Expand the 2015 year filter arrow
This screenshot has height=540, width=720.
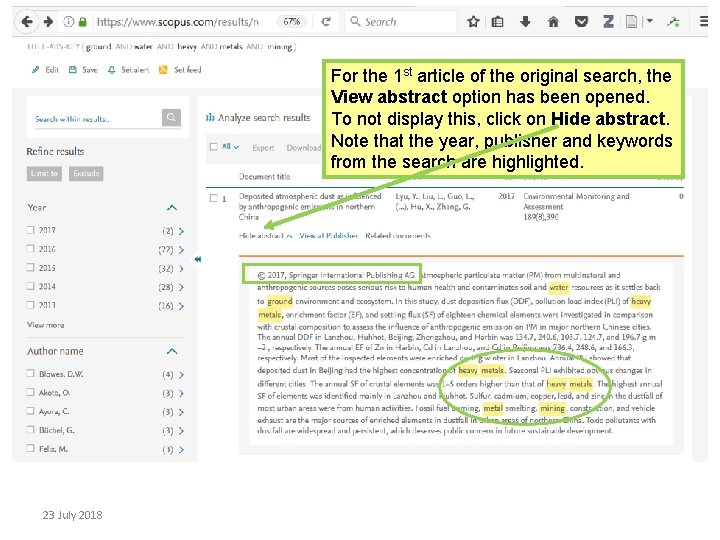[x=181, y=269]
